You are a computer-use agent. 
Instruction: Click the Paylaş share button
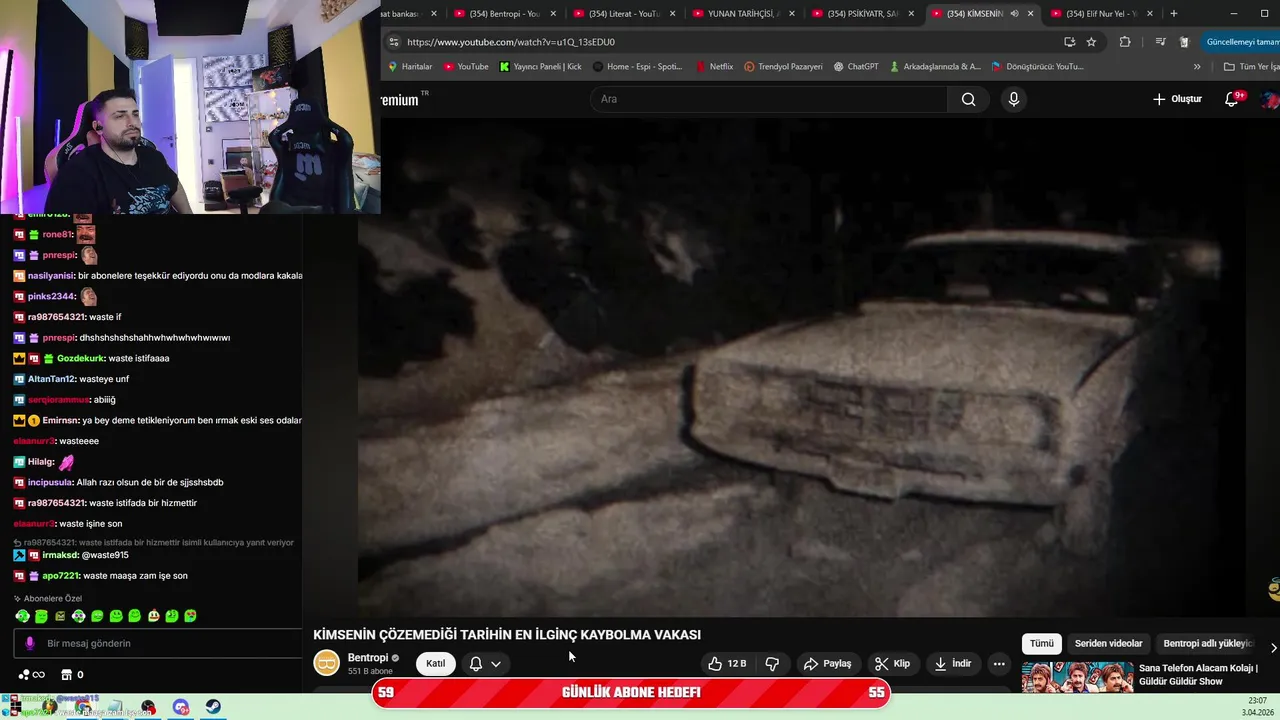click(827, 663)
